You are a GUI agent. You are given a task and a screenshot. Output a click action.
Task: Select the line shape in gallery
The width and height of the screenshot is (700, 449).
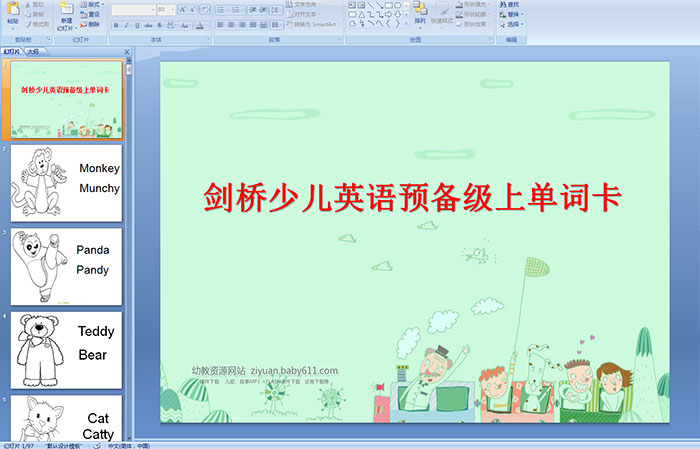(x=371, y=5)
